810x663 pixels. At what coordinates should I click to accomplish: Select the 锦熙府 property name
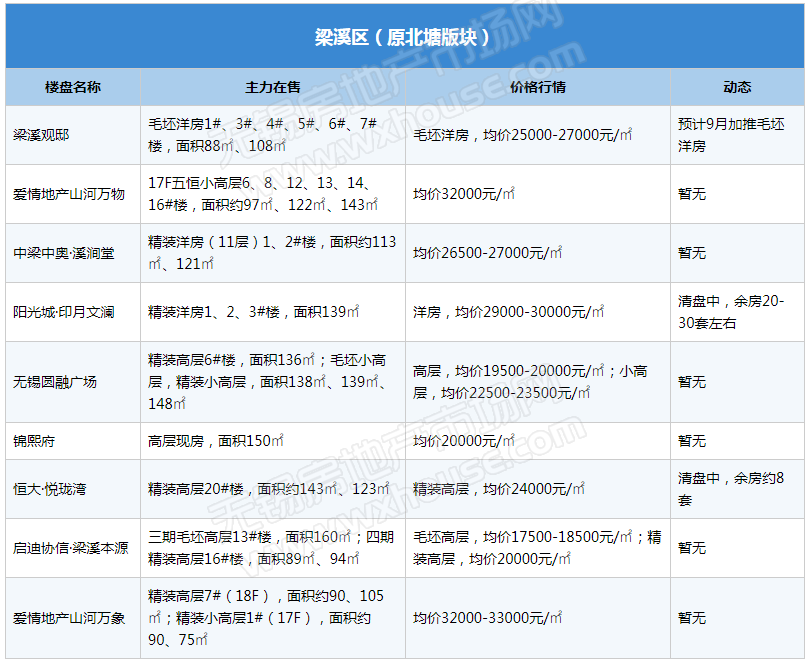[35, 441]
